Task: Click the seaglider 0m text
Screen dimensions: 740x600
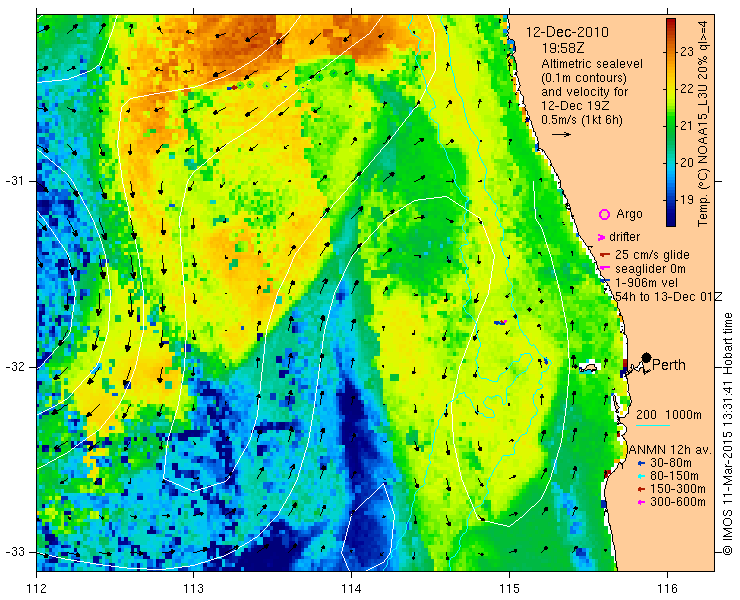Action: [650, 269]
